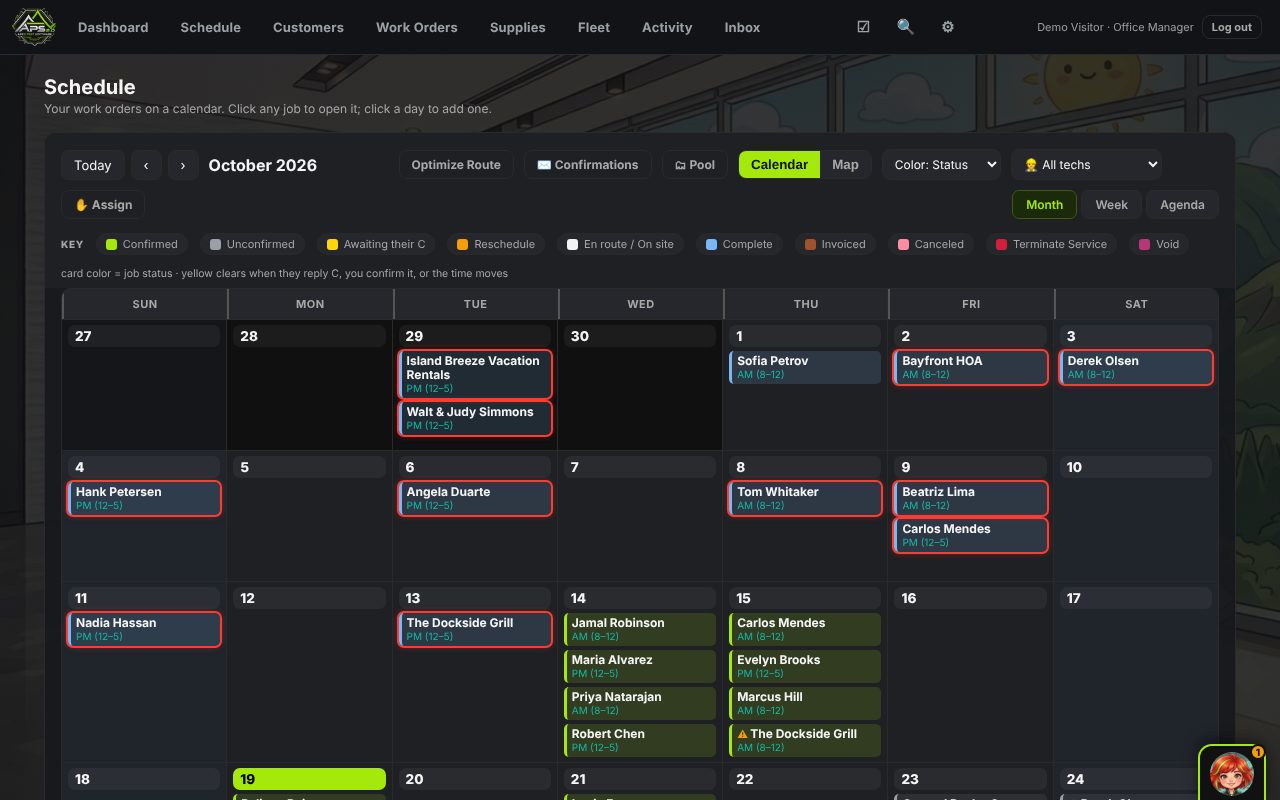Open search with the magnifier icon

click(905, 27)
